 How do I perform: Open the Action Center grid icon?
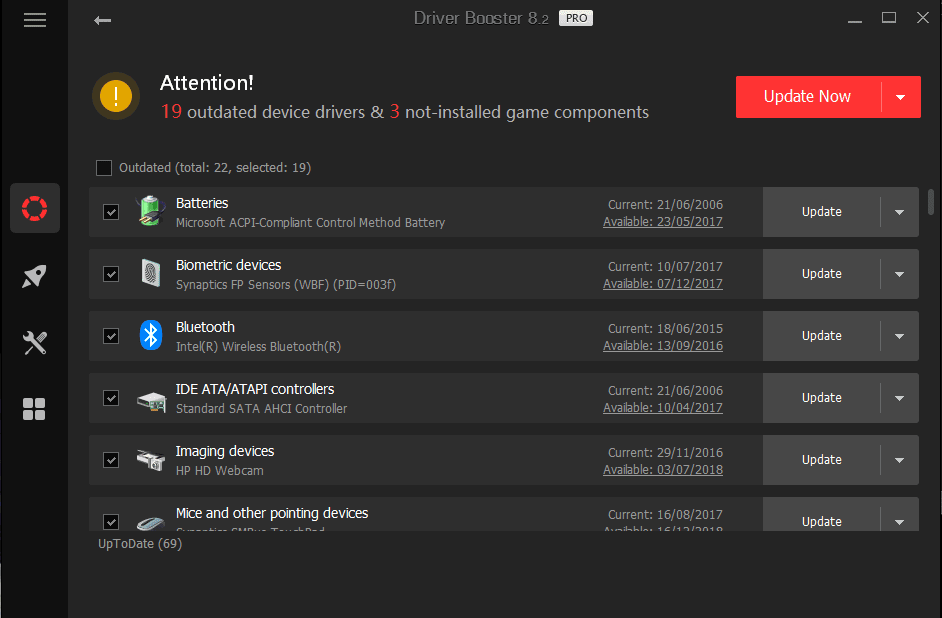(35, 409)
